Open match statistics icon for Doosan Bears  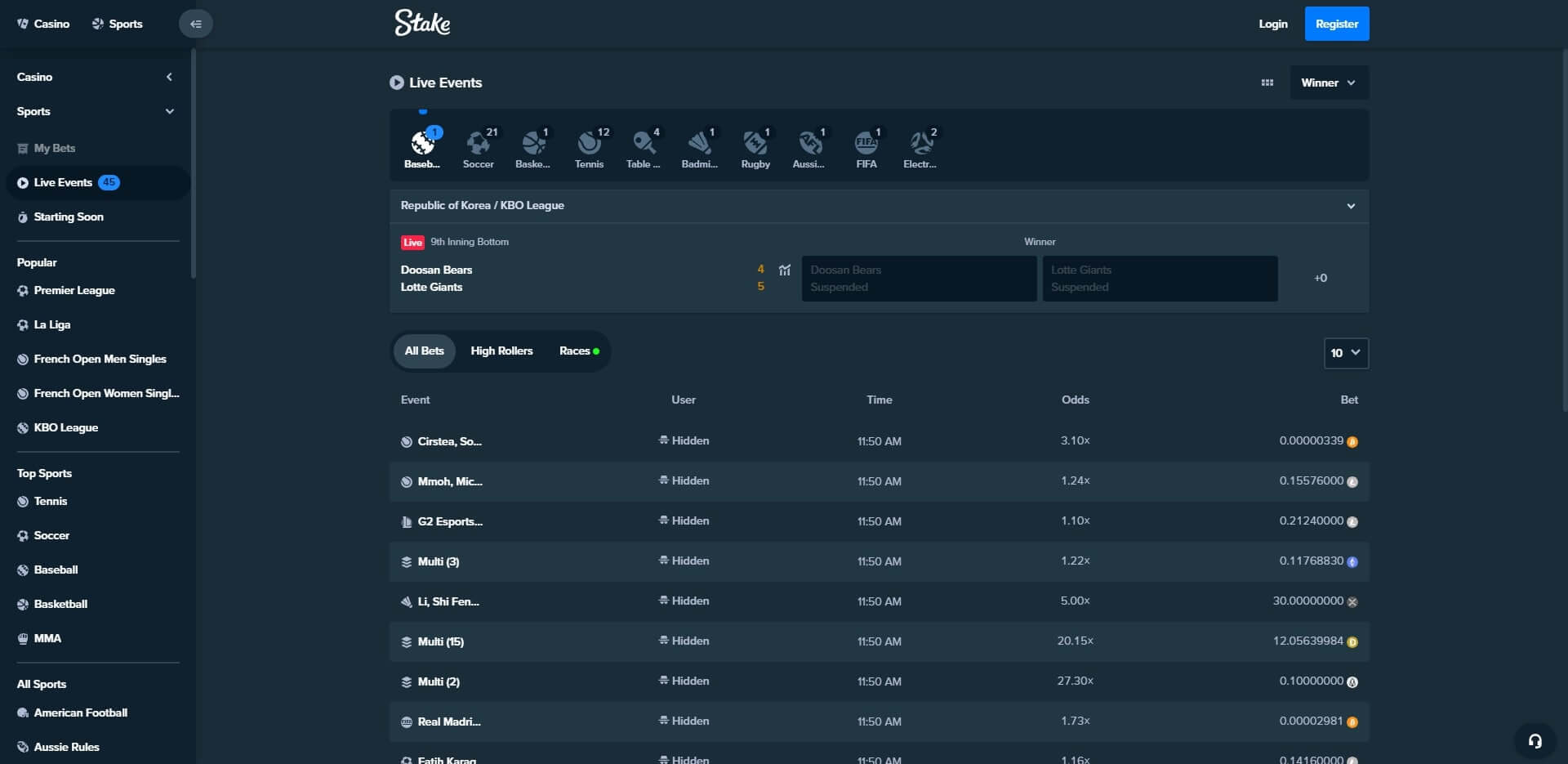[785, 270]
